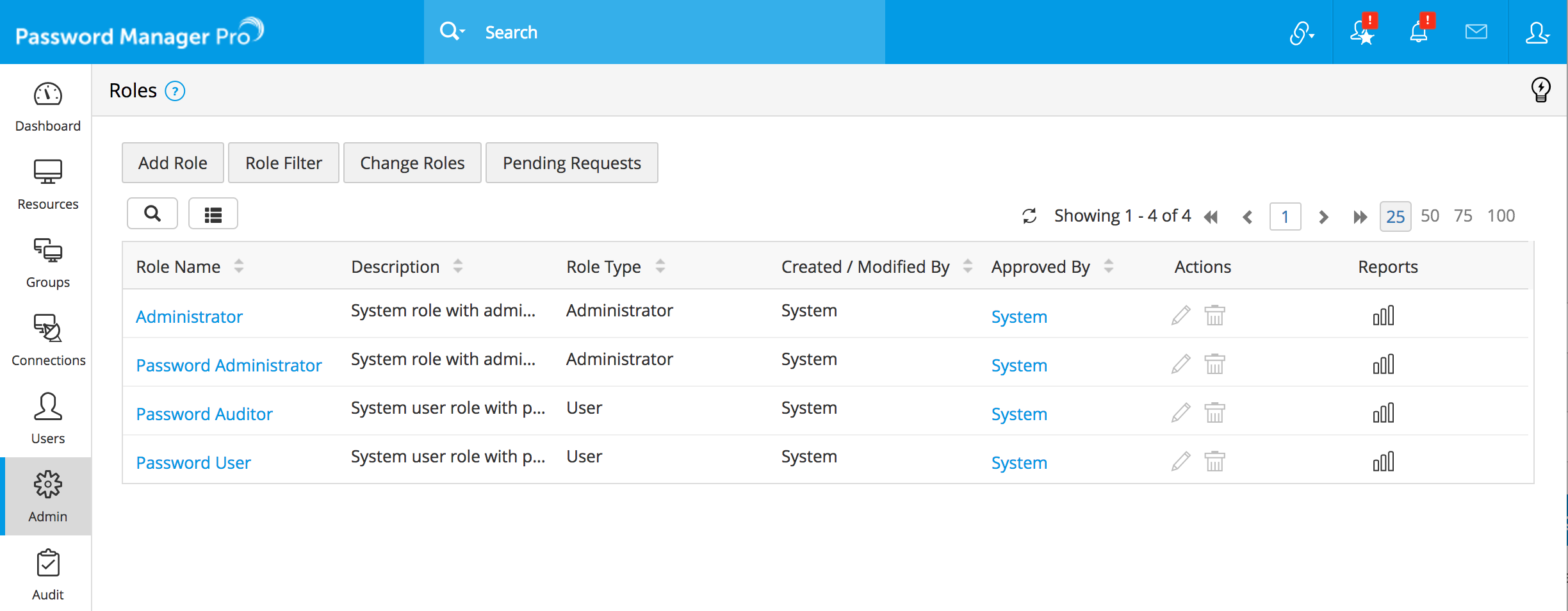Image resolution: width=1568 pixels, height=611 pixels.
Task: Open the Roles help question mark icon
Action: [x=175, y=92]
